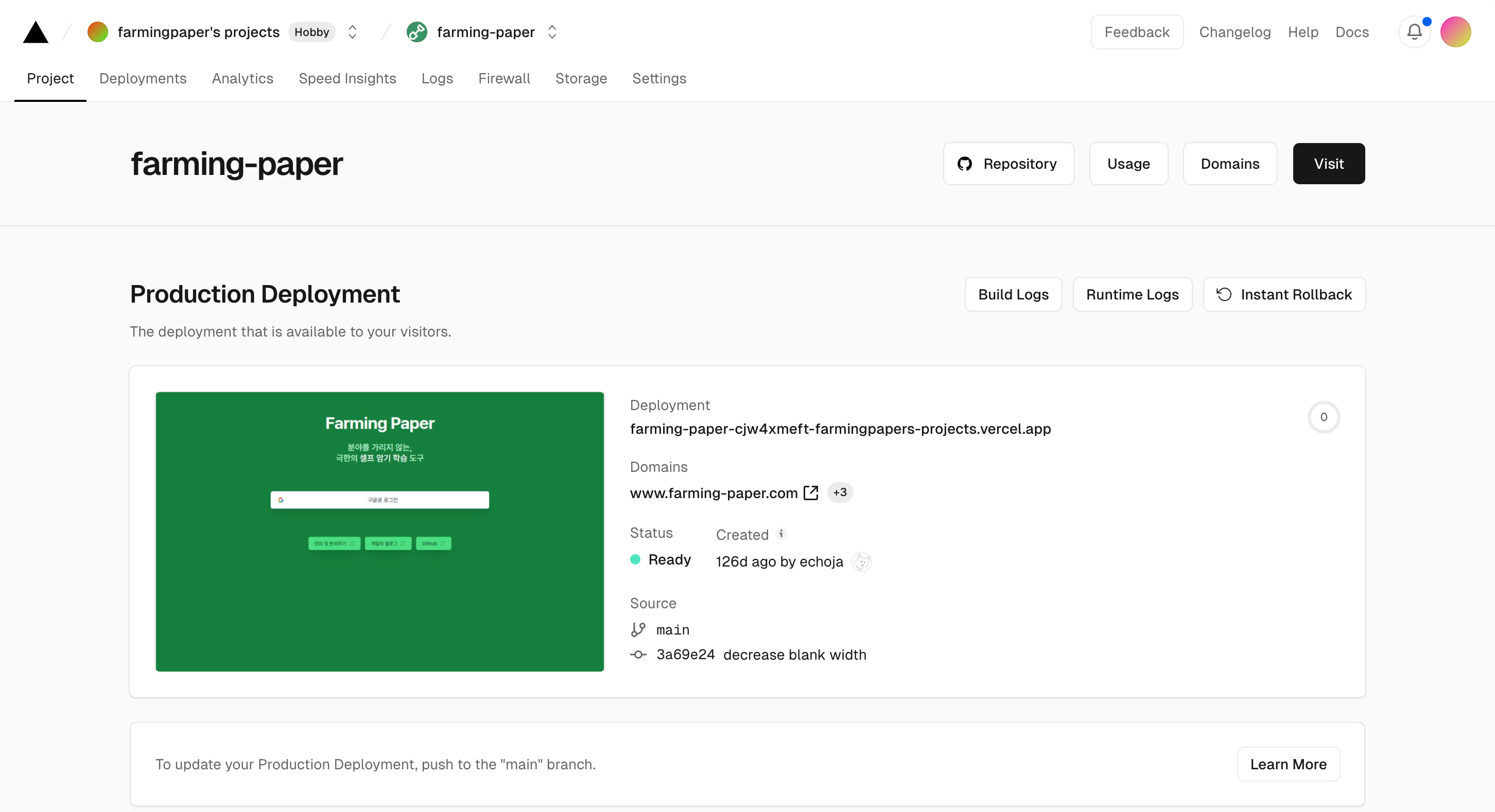Click the Vercel triangle logo

(36, 32)
